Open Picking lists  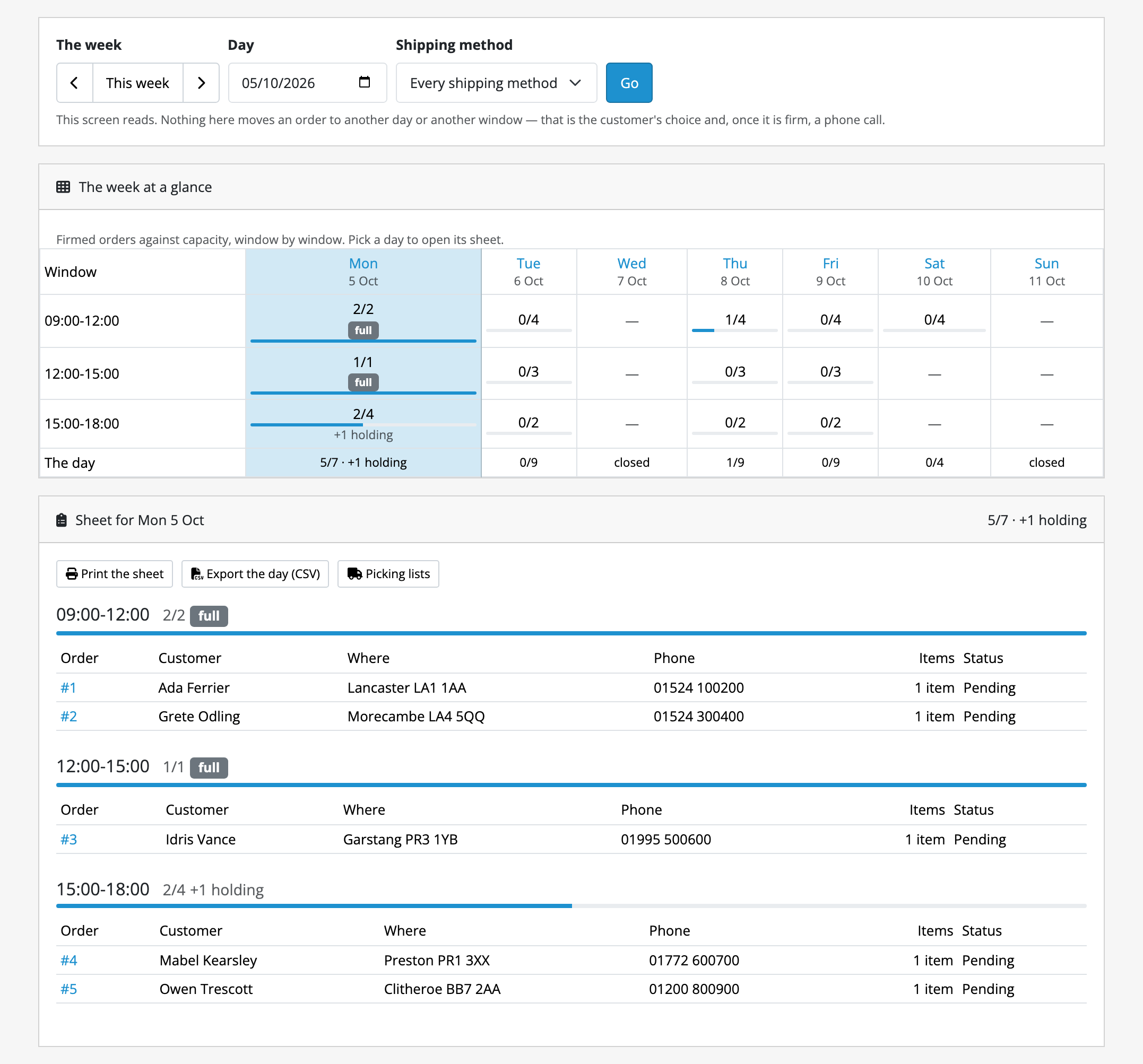tap(388, 574)
